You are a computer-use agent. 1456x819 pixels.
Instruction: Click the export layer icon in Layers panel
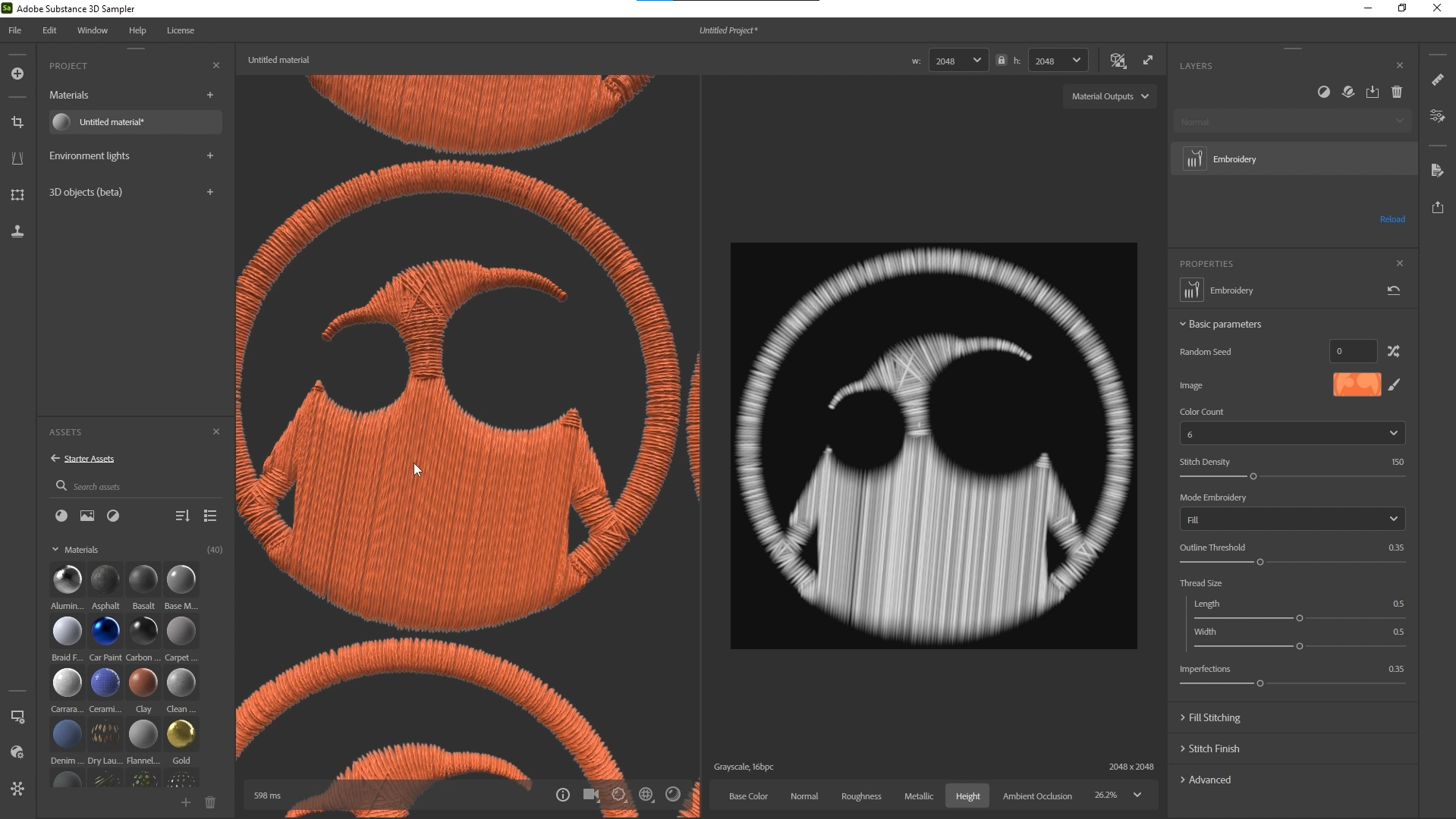(1373, 92)
